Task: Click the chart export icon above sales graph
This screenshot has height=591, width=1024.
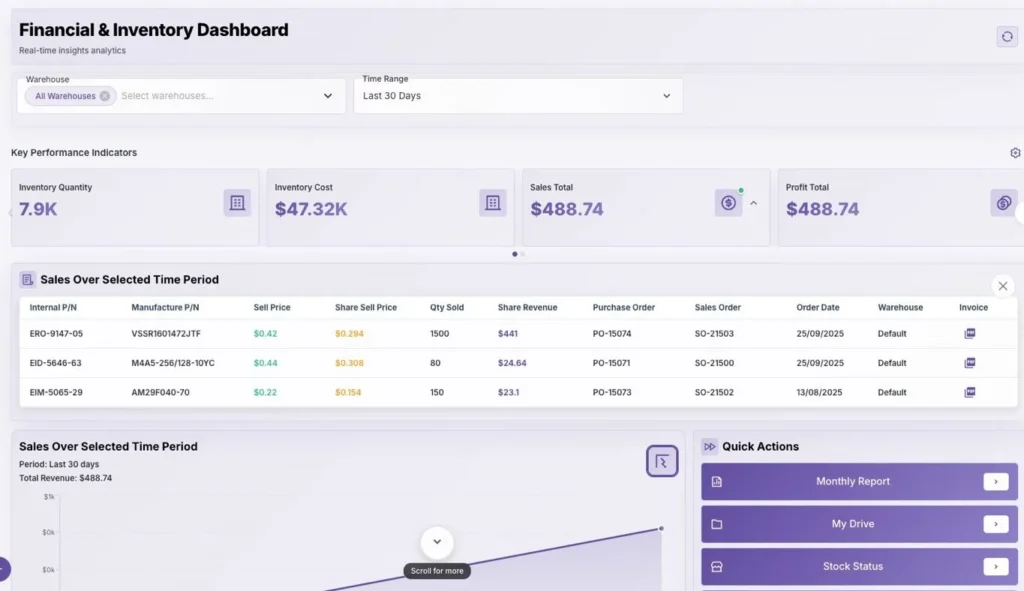Action: click(x=662, y=461)
